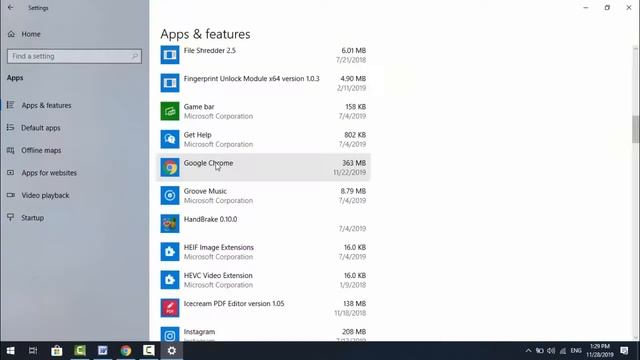640x360 pixels.
Task: Click the 11/22/2019 date for Google Chrome
Action: point(349,173)
